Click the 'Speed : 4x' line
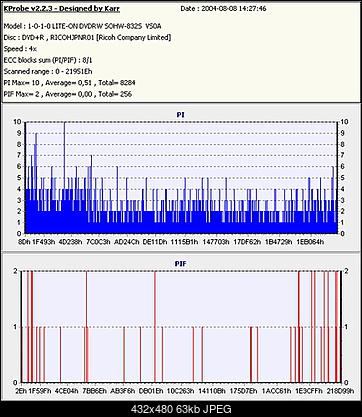Screen dimensions: 362x417 [20, 49]
